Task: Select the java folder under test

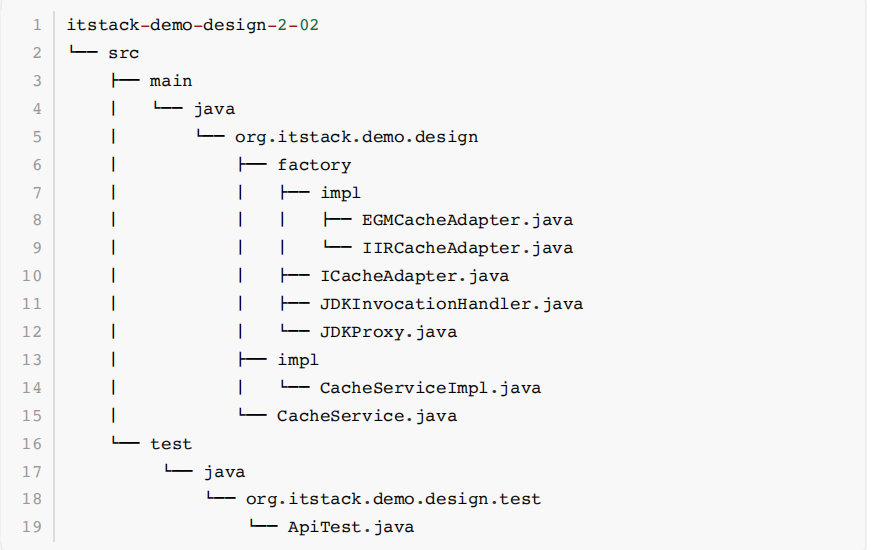Action: tap(224, 471)
